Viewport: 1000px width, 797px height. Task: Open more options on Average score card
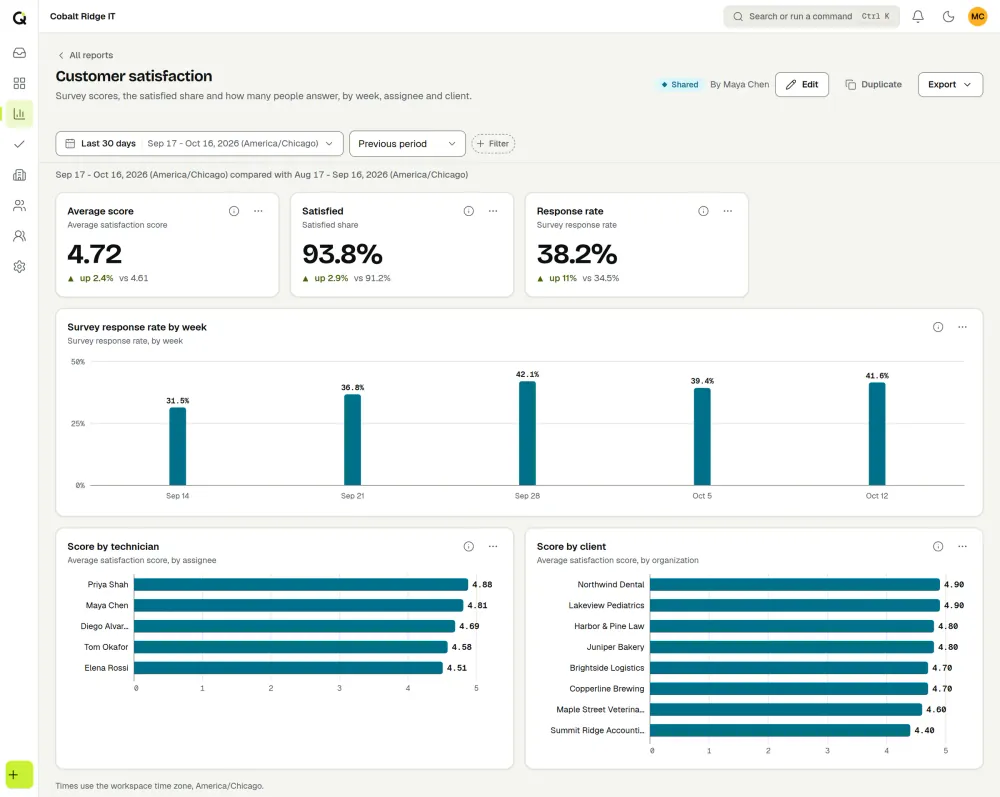(258, 211)
